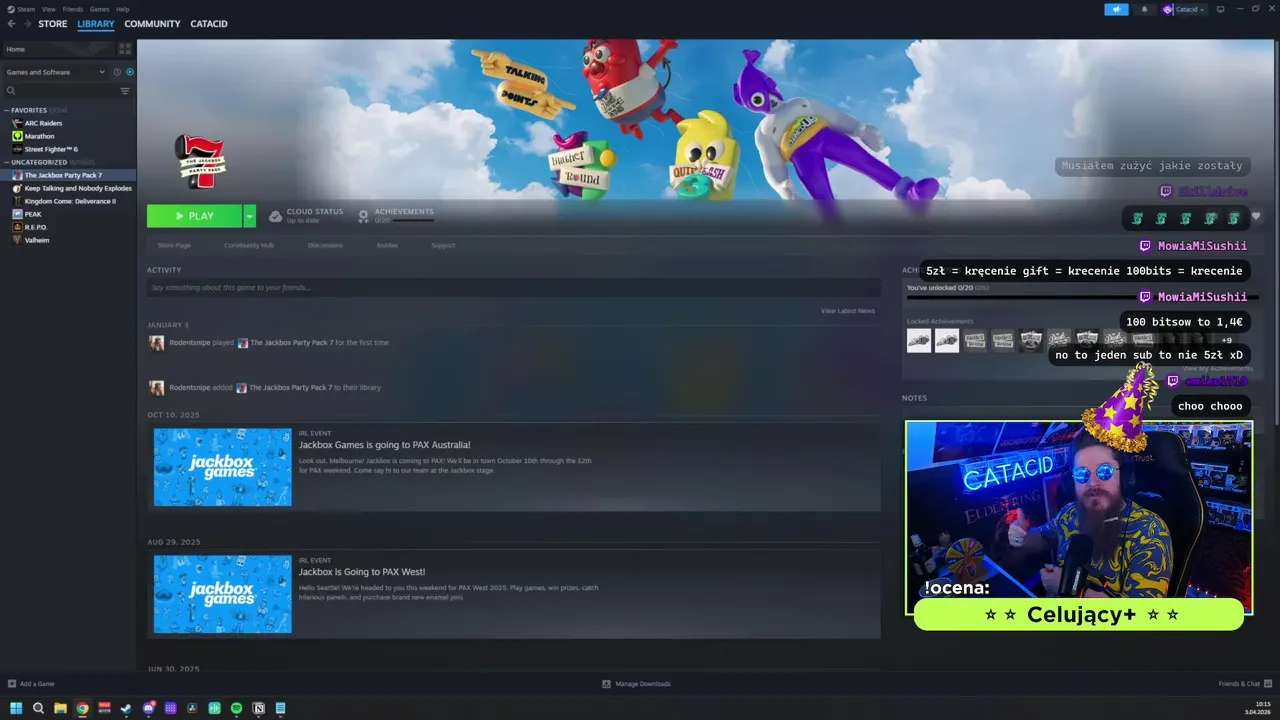Click the recent activity clock filter icon
The width and height of the screenshot is (1280, 720).
click(x=117, y=72)
